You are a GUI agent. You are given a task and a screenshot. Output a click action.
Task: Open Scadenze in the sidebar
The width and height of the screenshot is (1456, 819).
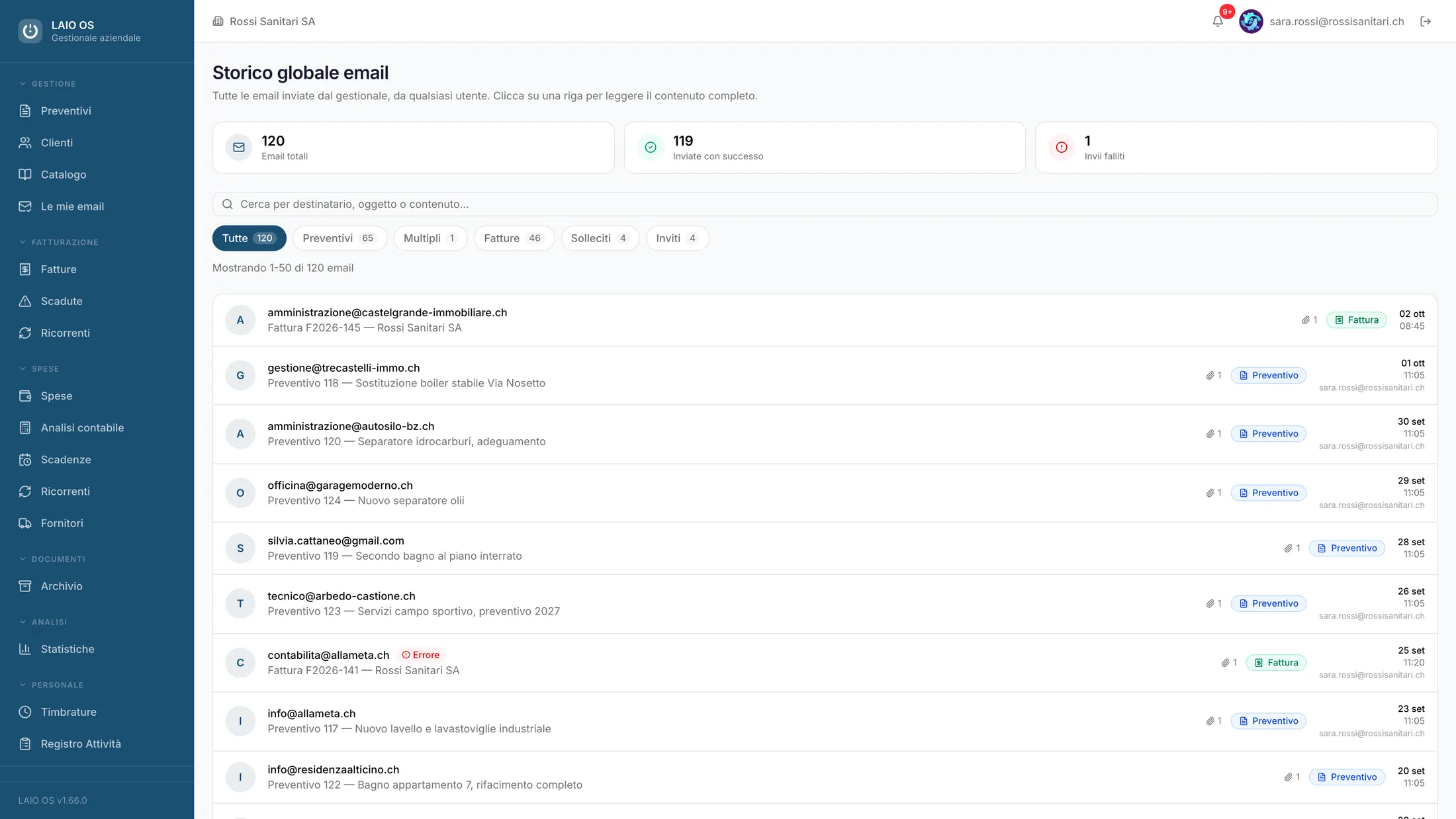(97, 459)
